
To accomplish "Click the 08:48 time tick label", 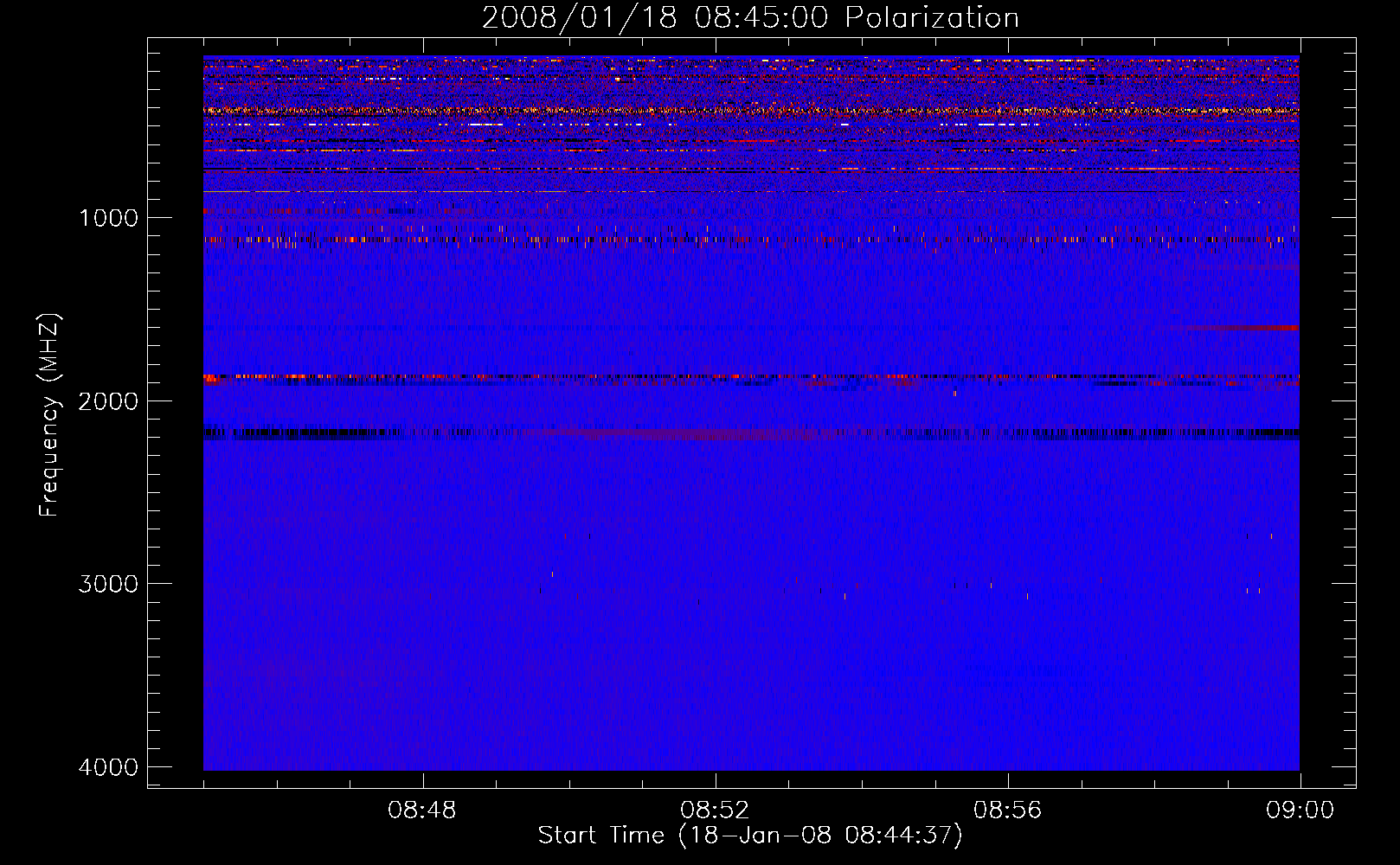I will 422,811.
